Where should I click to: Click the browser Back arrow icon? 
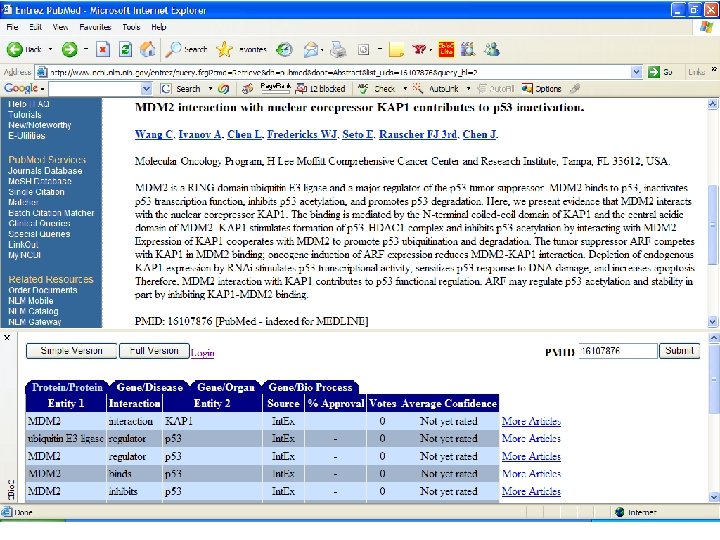15,49
